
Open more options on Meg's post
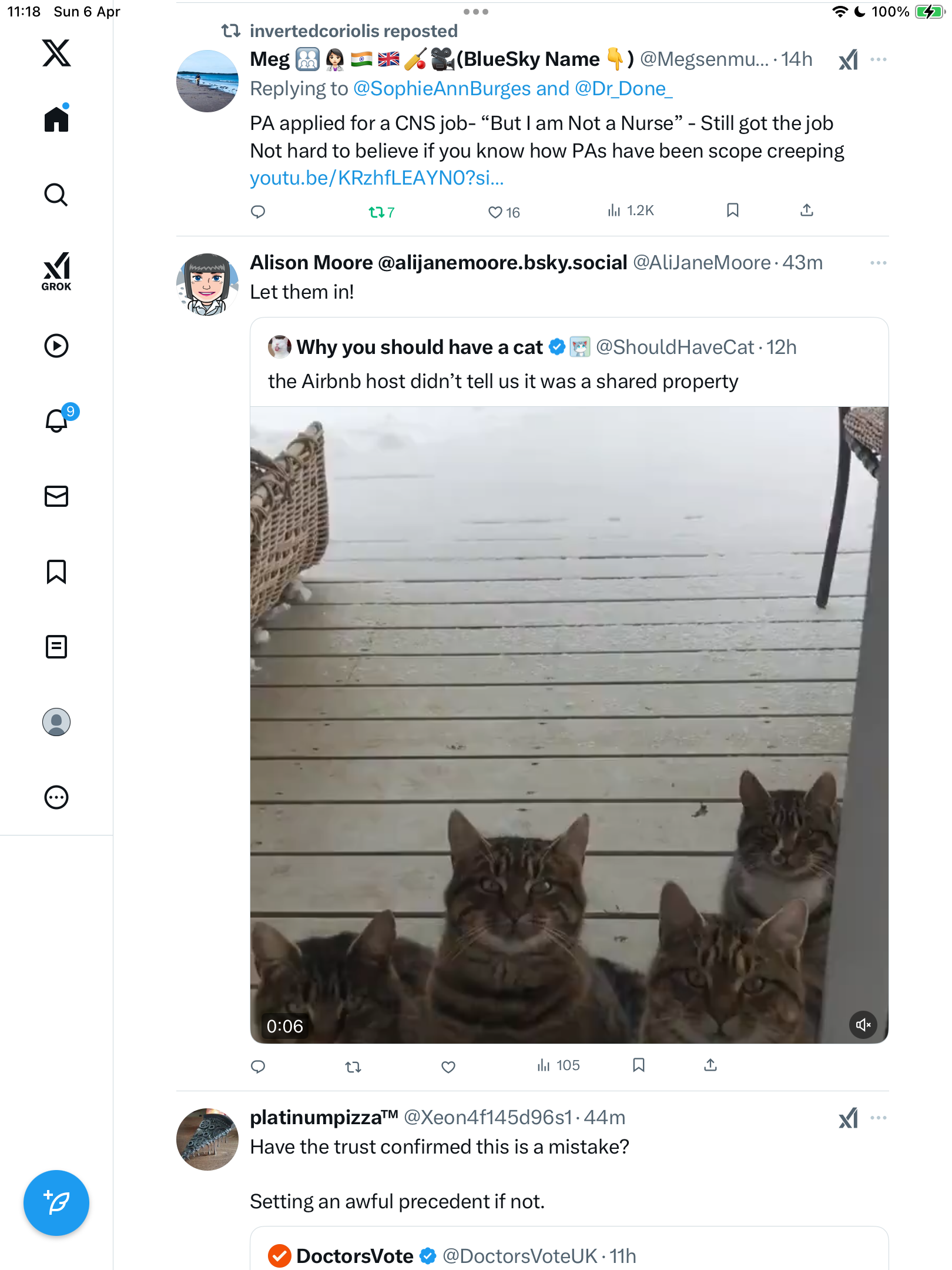(x=879, y=59)
